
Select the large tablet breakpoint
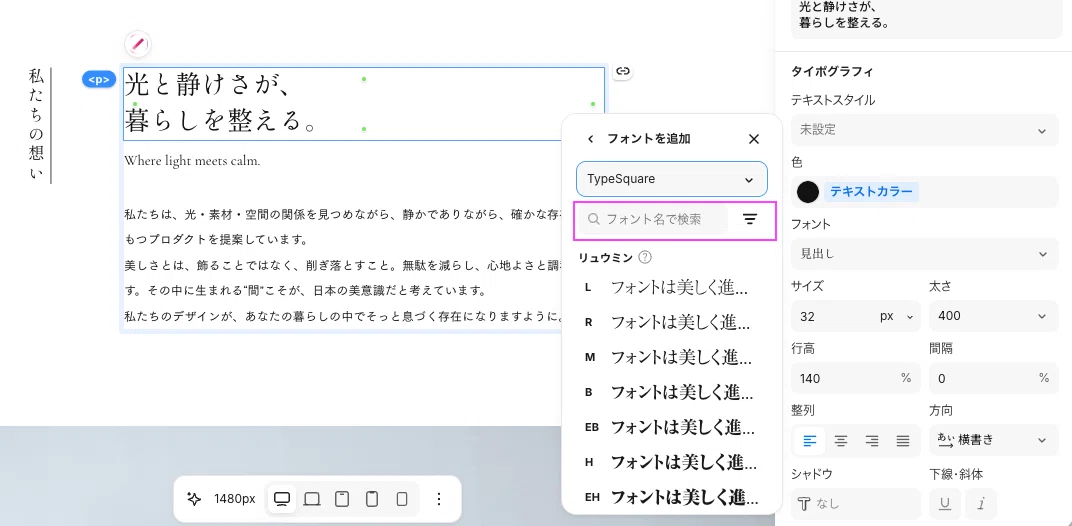342,499
